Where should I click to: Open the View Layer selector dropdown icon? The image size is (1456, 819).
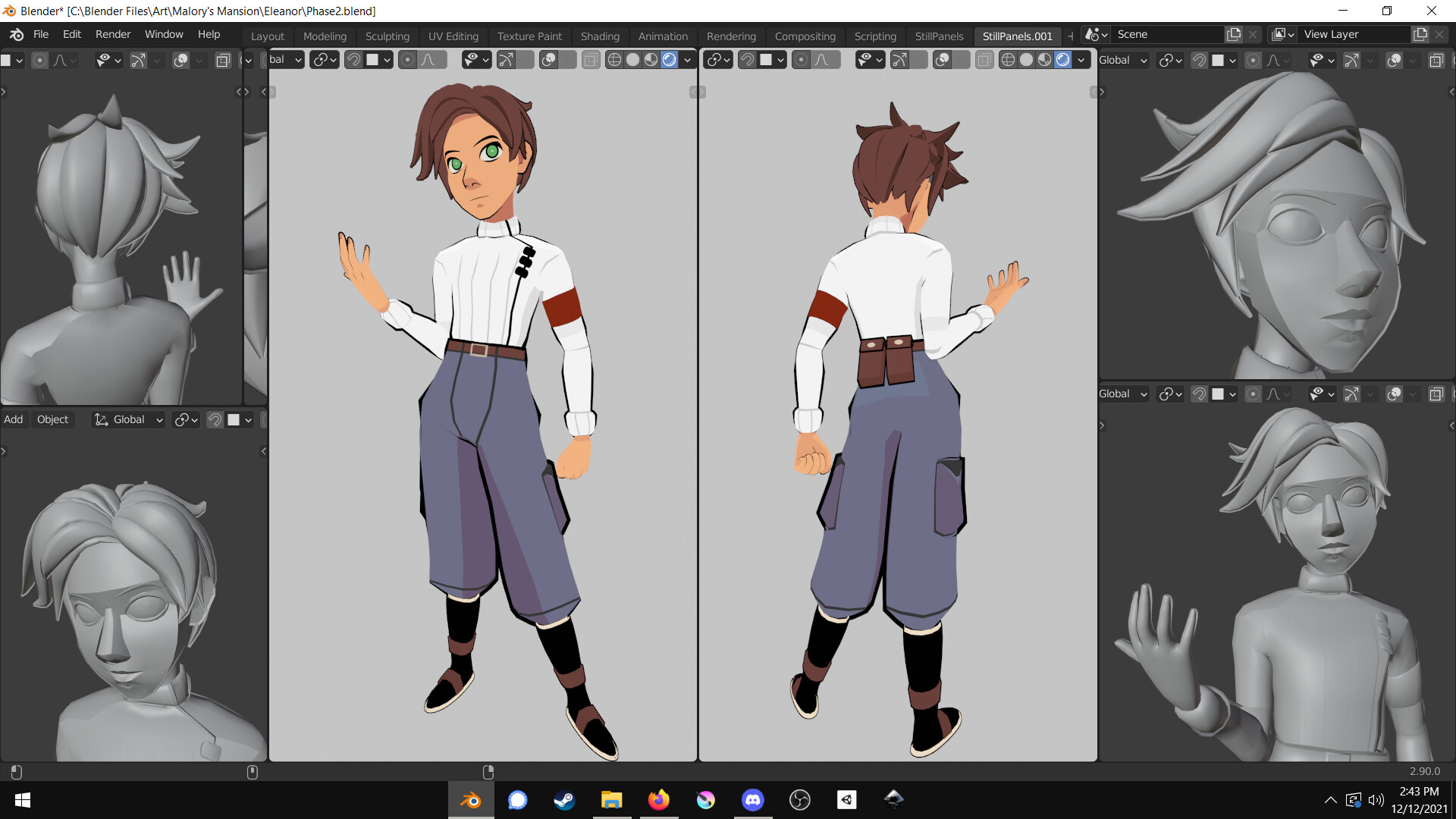(x=1282, y=34)
